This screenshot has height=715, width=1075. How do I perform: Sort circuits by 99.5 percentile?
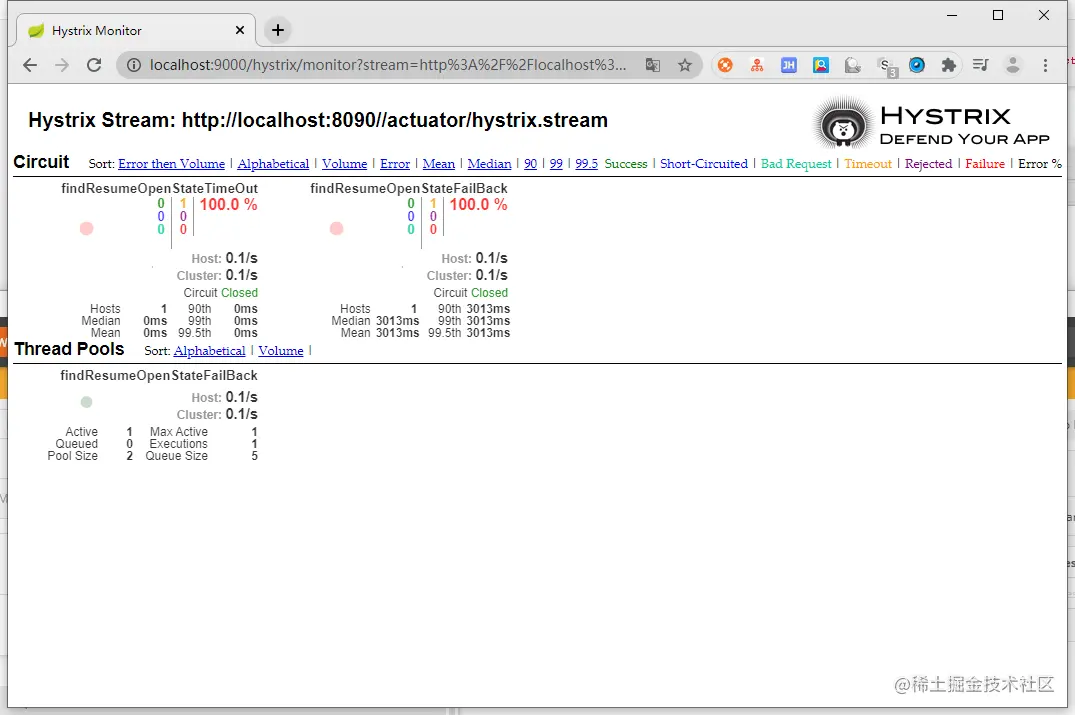coord(586,164)
